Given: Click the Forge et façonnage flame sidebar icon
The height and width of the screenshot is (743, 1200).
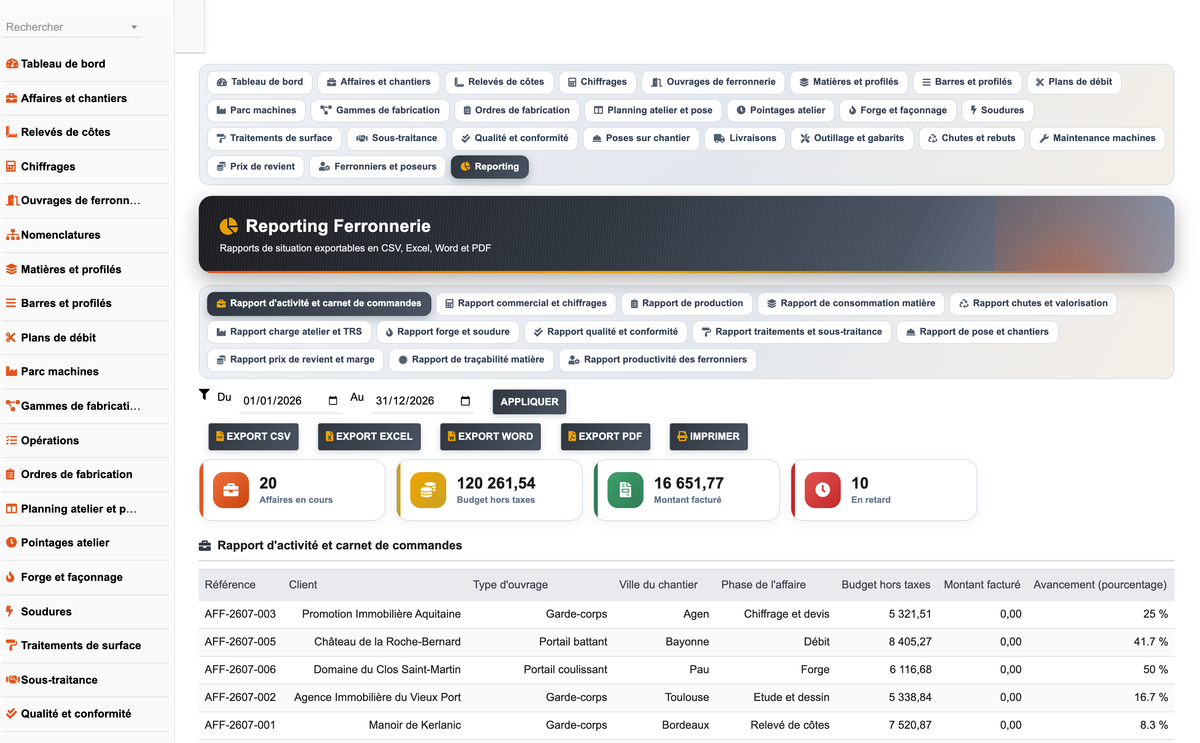Looking at the screenshot, I should 12,577.
